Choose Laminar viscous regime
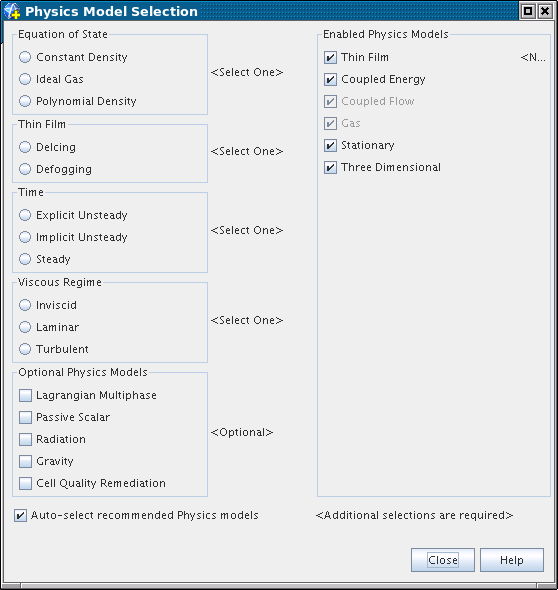This screenshot has height=590, width=558. click(x=25, y=327)
